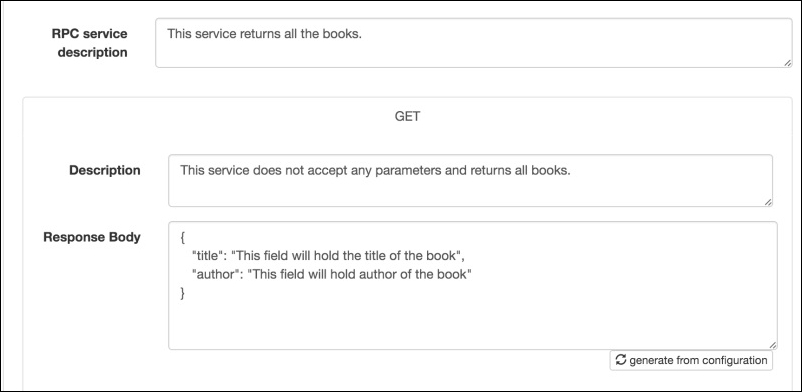The width and height of the screenshot is (802, 392).
Task: Click the Description textarea resize grip
Action: tap(768, 202)
